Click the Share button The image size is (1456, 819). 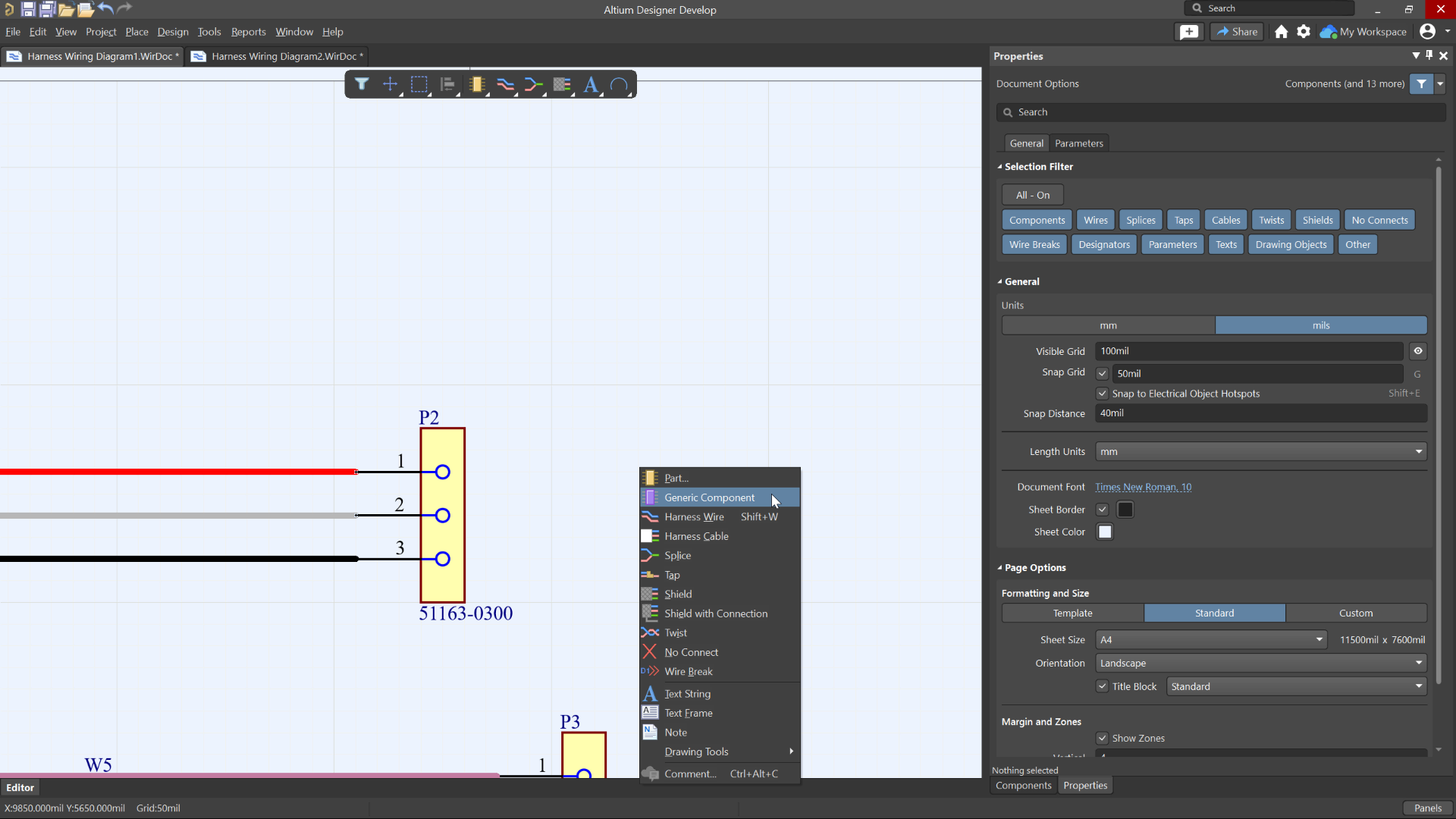point(1237,32)
